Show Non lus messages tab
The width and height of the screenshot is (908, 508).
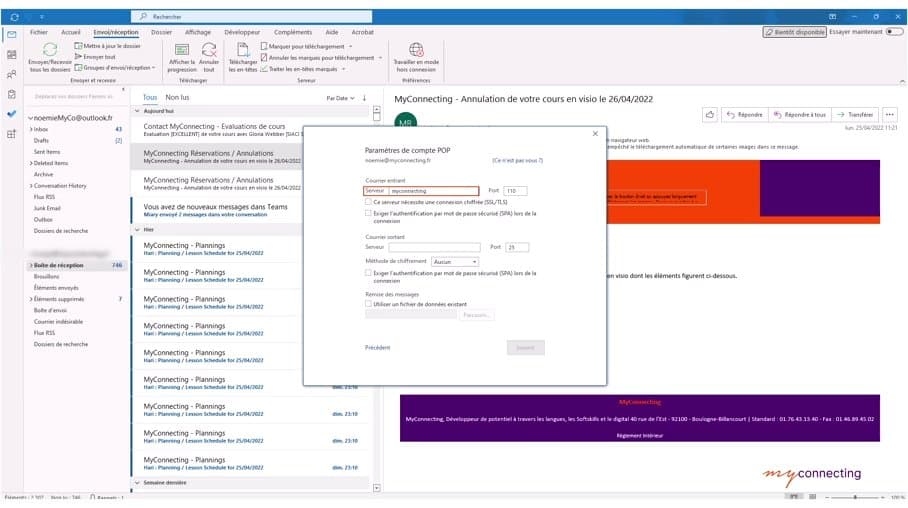177,97
